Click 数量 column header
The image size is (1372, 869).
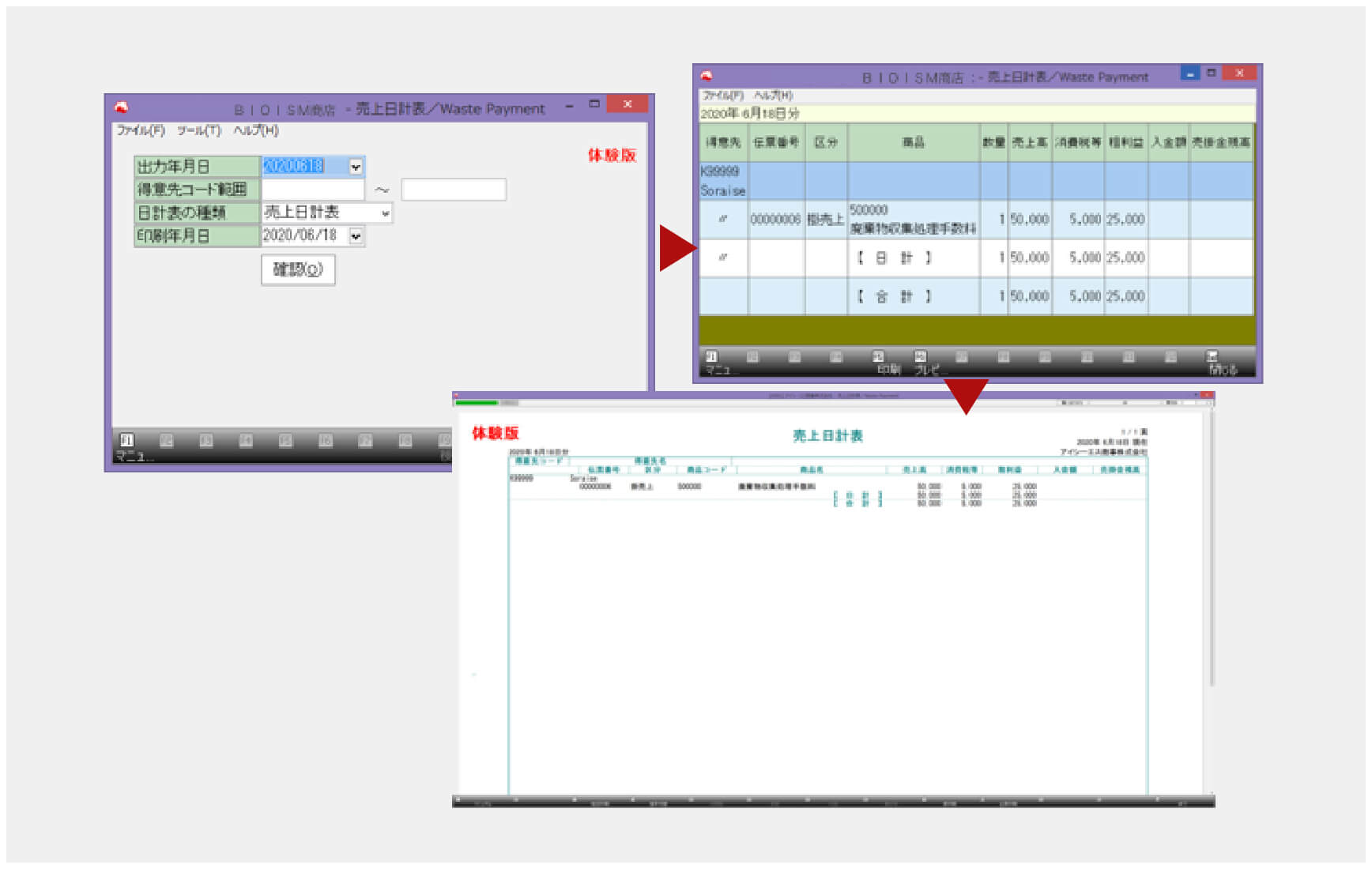point(993,142)
